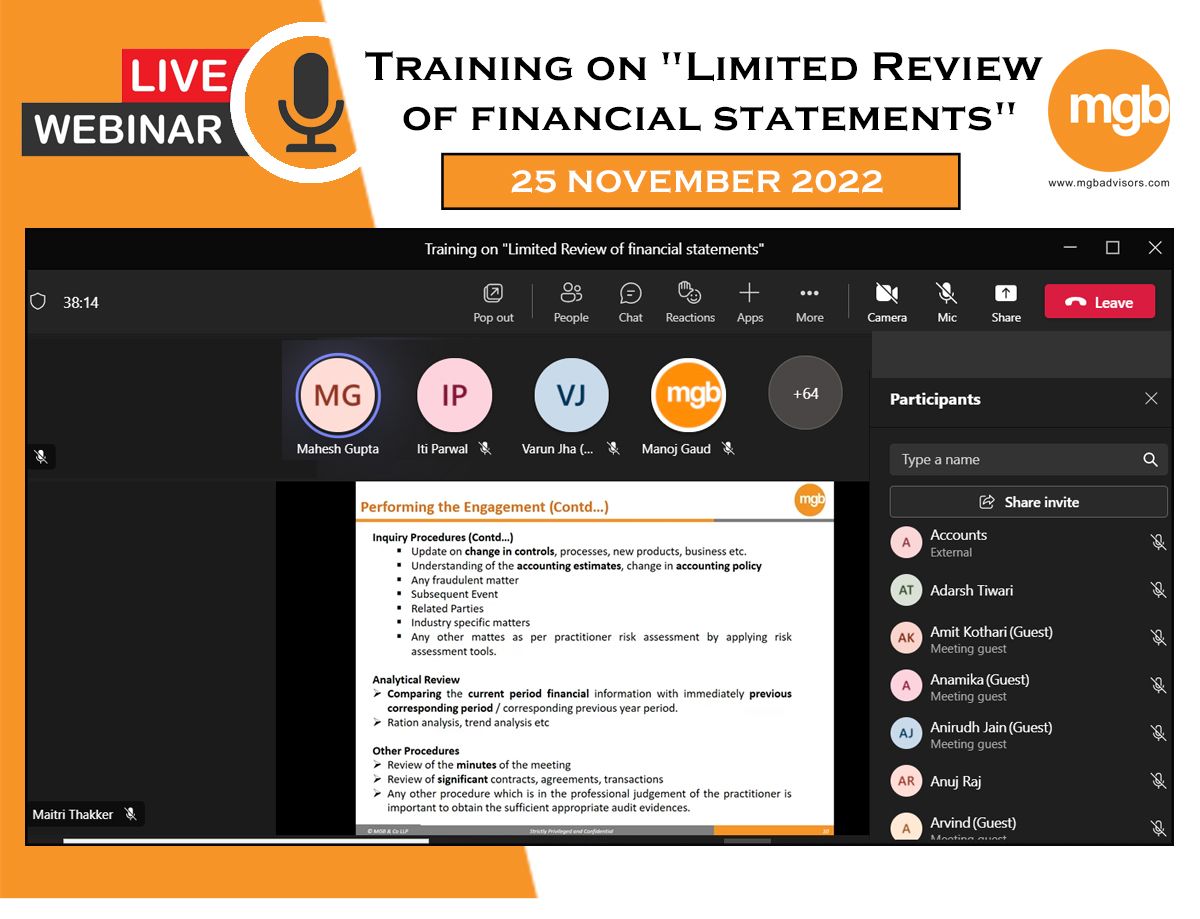Viewport: 1200px width, 919px height.
Task: Open the Apps panel
Action: click(x=749, y=301)
